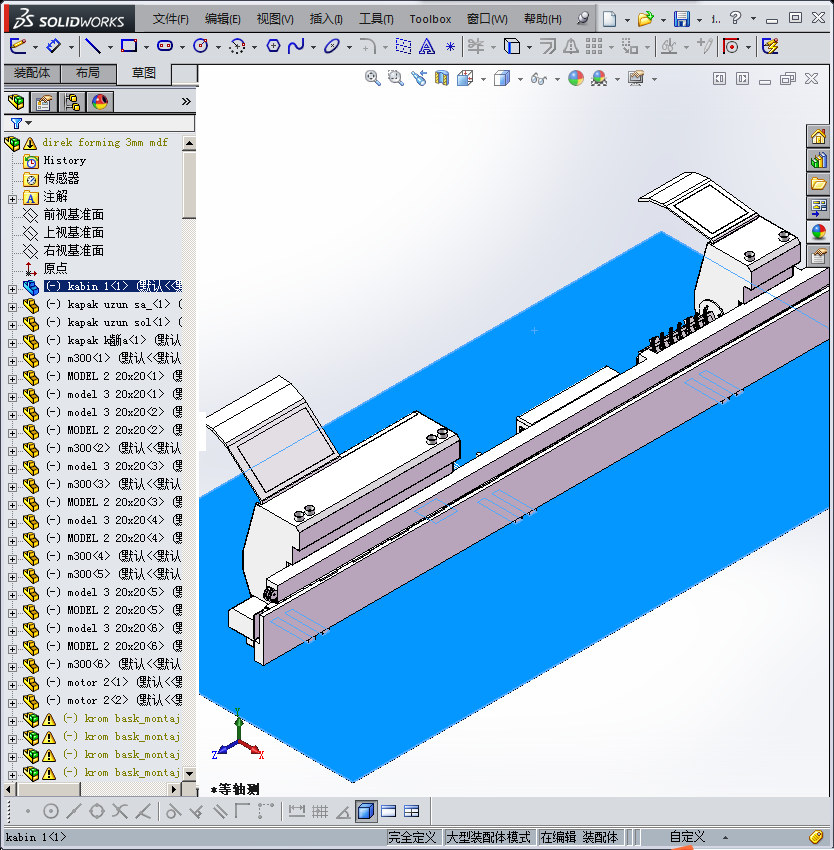The height and width of the screenshot is (850, 834).
Task: Open the Toolbox menu
Action: [430, 19]
